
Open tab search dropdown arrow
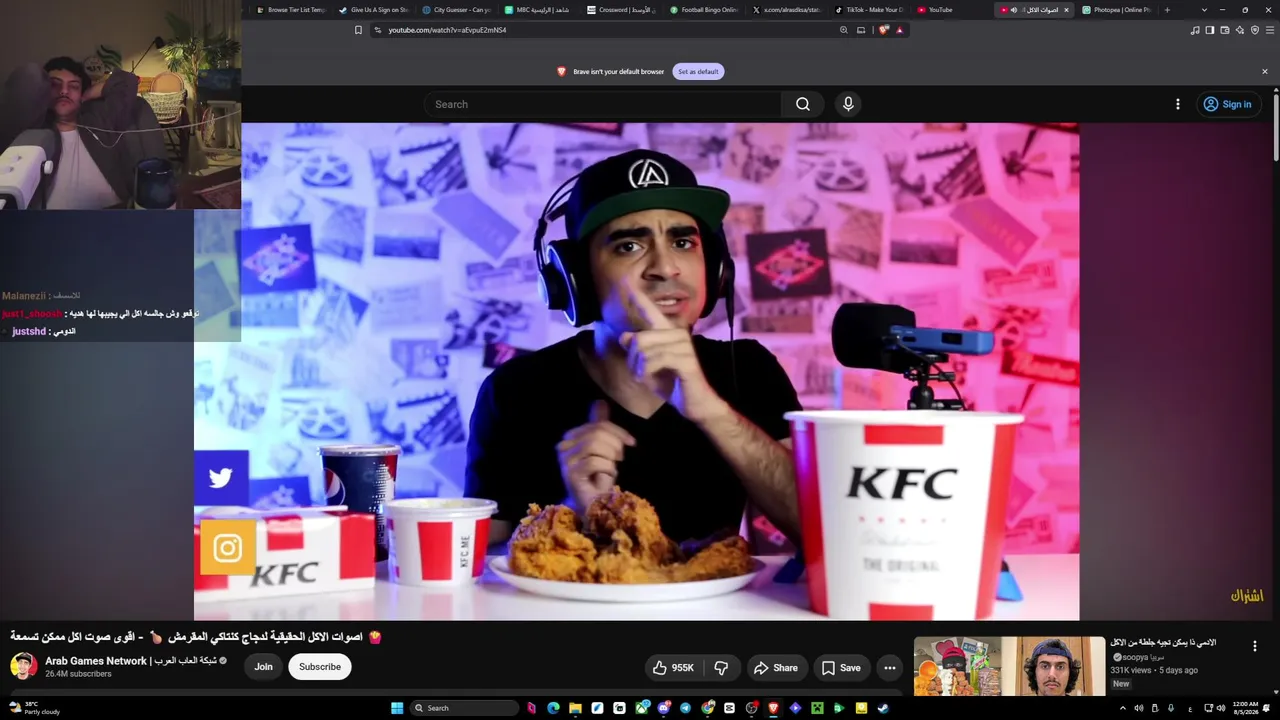1204,10
